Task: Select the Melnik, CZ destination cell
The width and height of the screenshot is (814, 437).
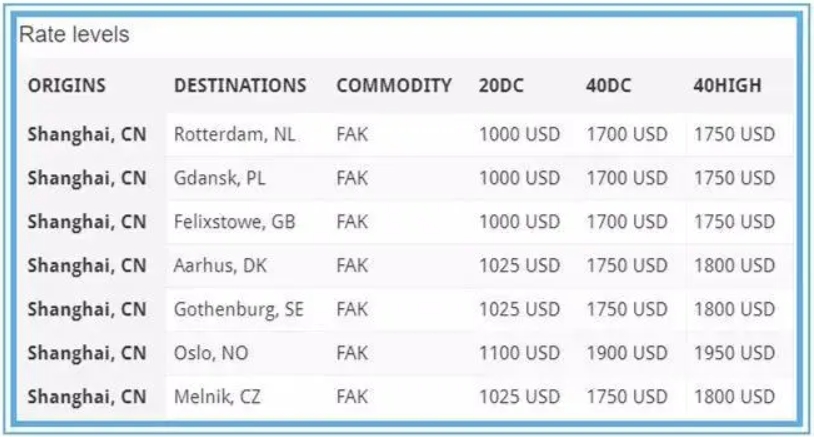Action: pos(217,397)
